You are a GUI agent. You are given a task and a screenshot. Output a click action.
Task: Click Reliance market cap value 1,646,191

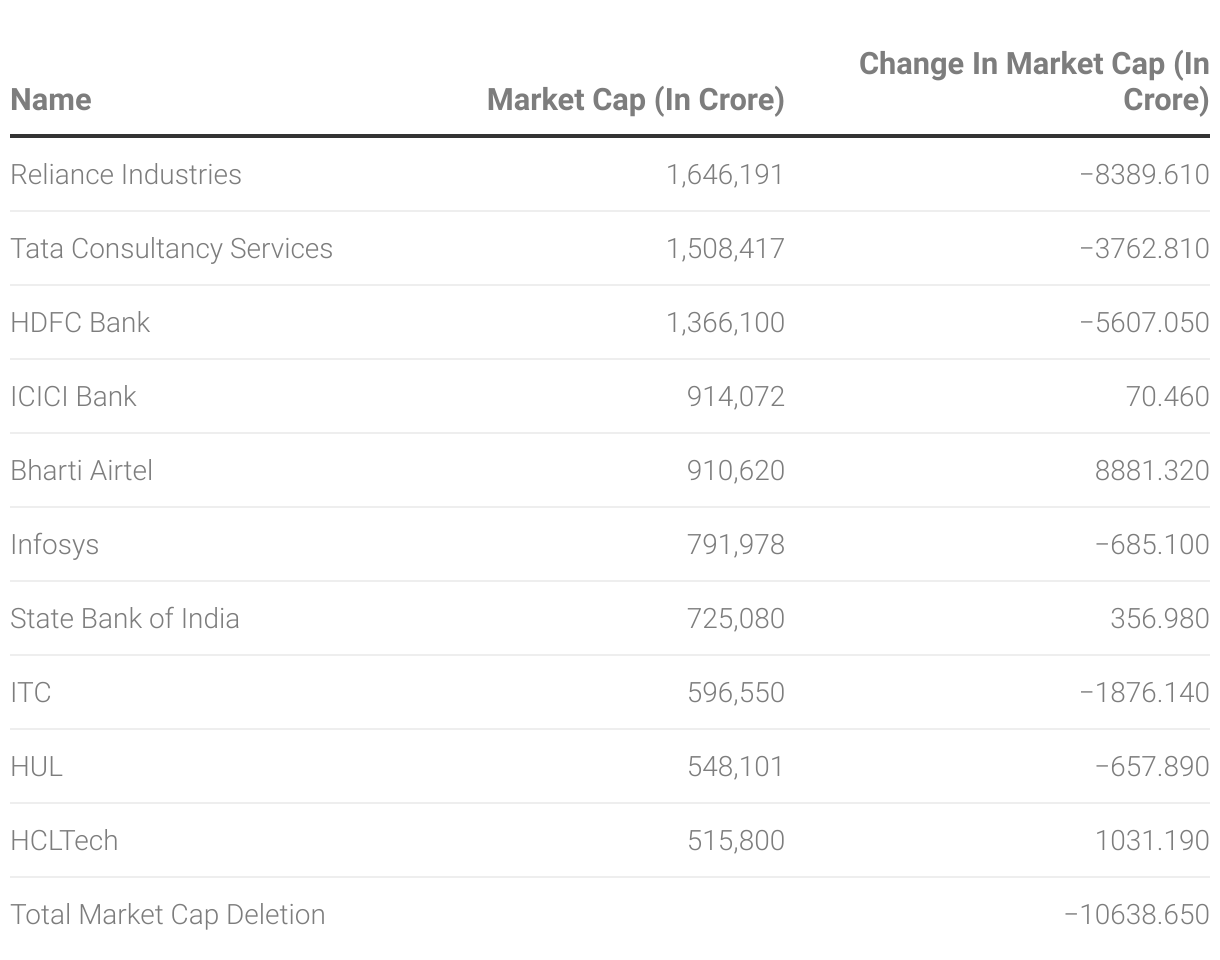(725, 174)
